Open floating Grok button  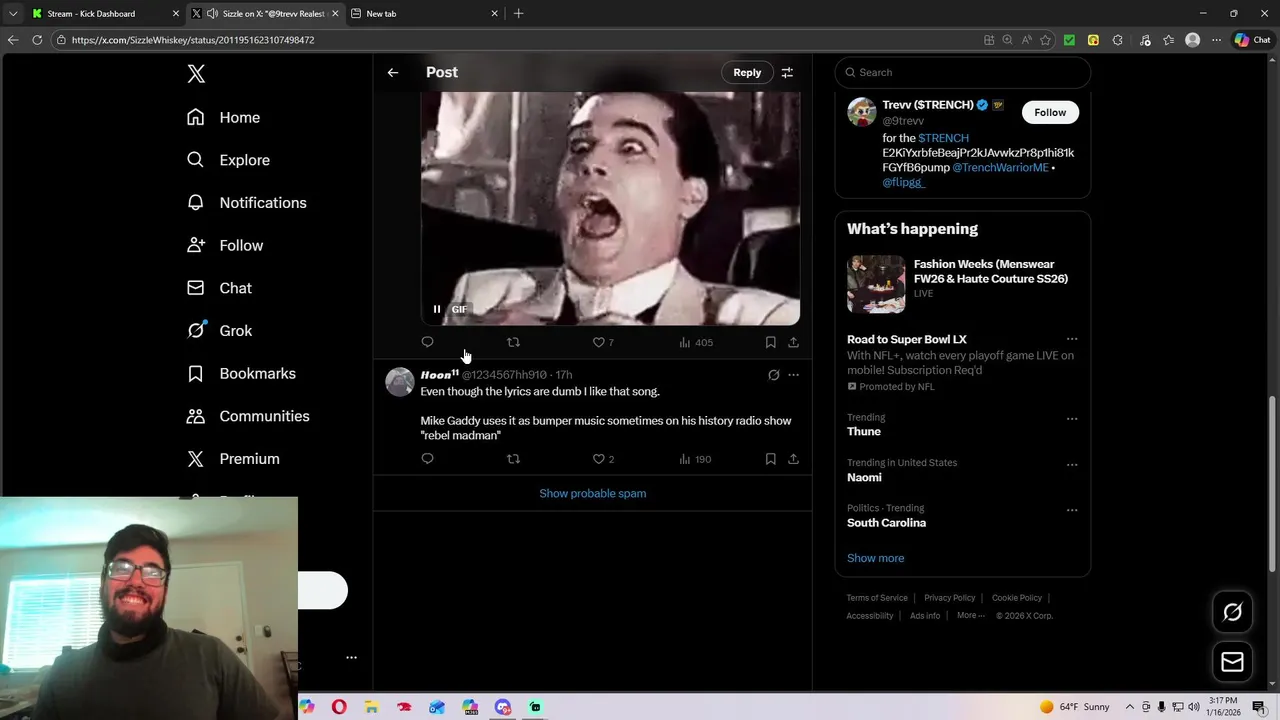click(1232, 612)
